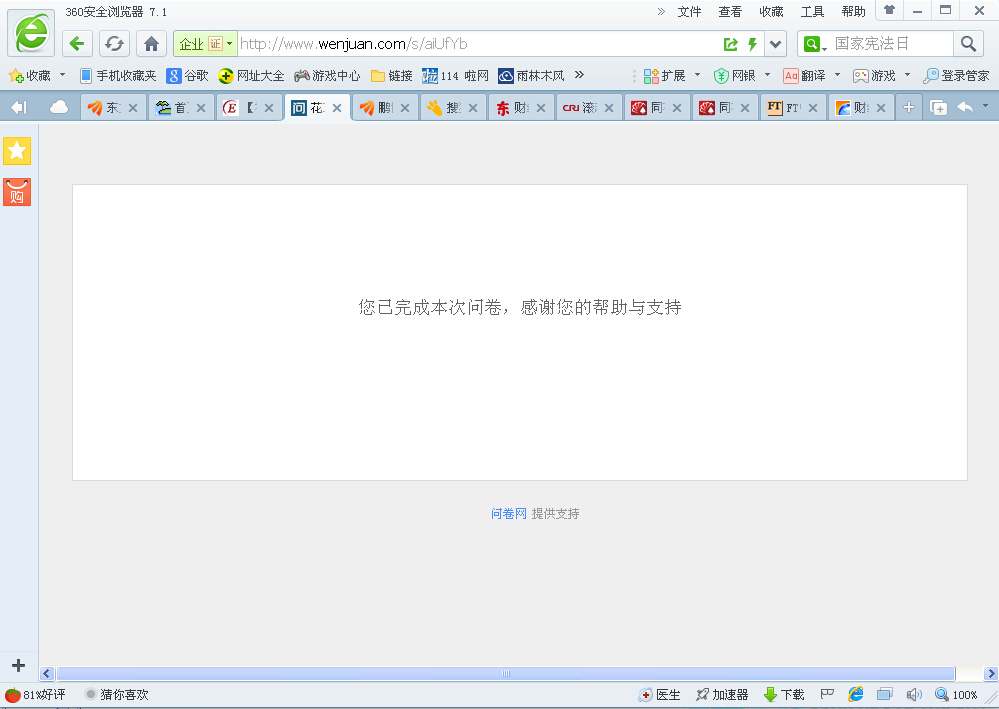
Task: Expand the 网银 dropdown arrow
Action: [x=767, y=75]
